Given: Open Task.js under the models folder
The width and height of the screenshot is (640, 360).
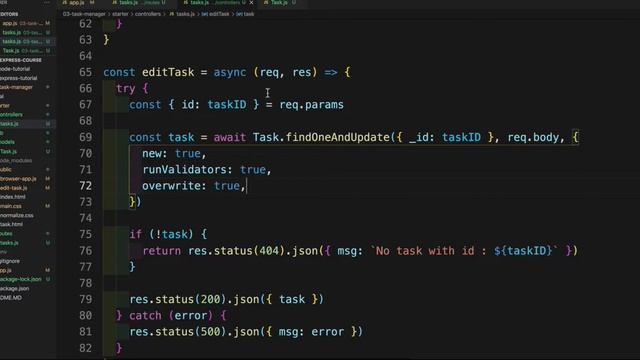Looking at the screenshot, I should (9, 151).
